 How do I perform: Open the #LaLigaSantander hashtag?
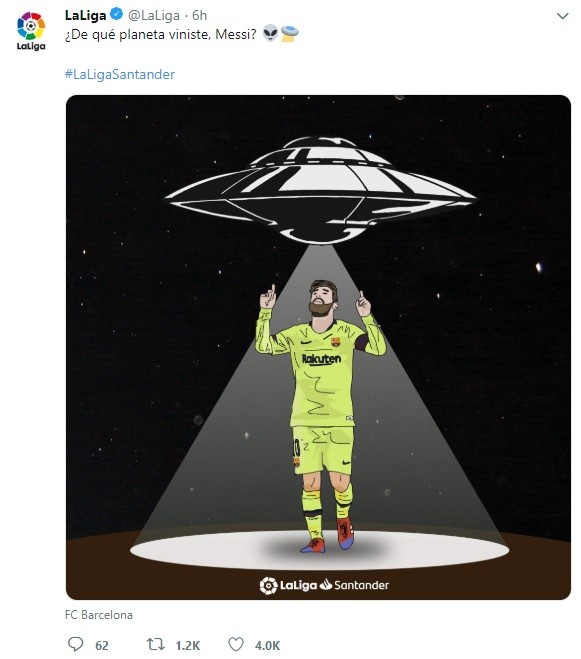120,74
